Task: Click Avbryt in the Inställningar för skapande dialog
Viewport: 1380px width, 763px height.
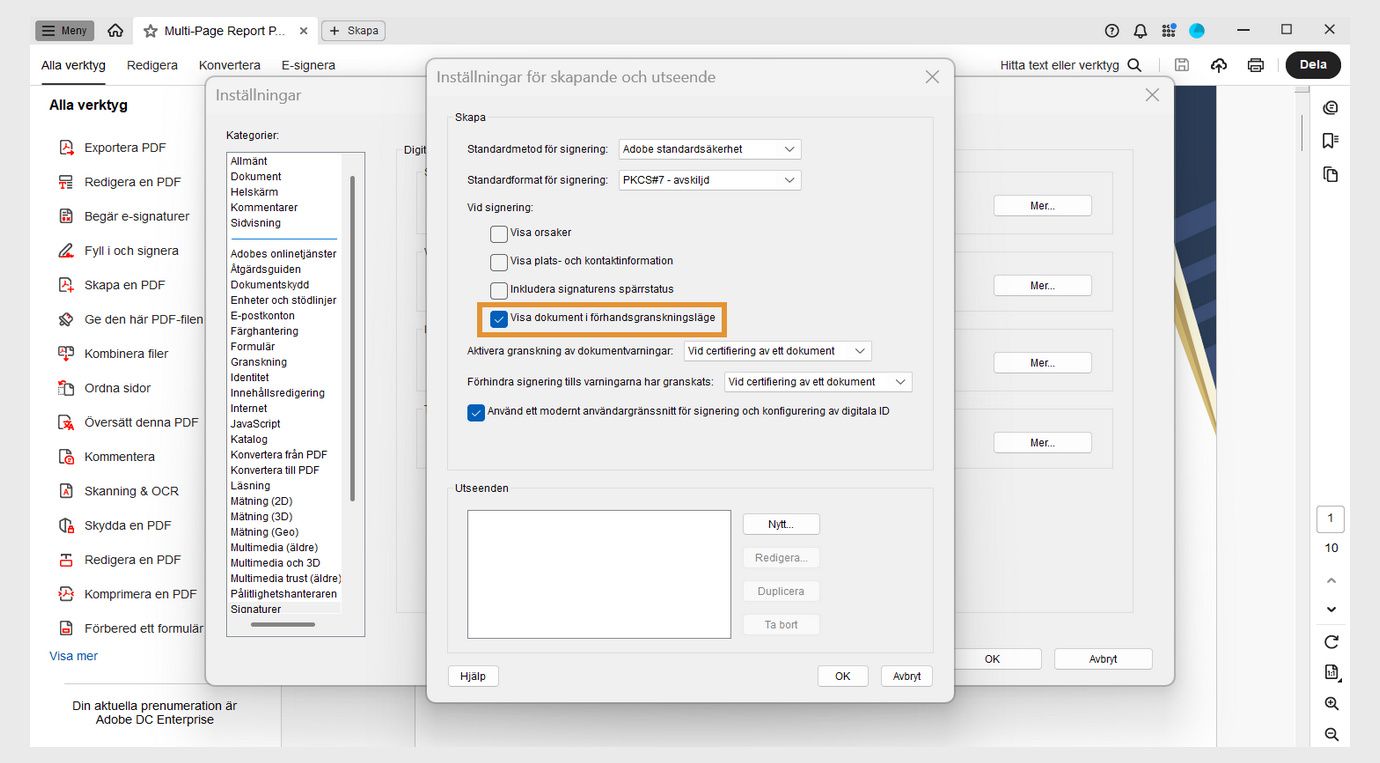Action: (907, 676)
